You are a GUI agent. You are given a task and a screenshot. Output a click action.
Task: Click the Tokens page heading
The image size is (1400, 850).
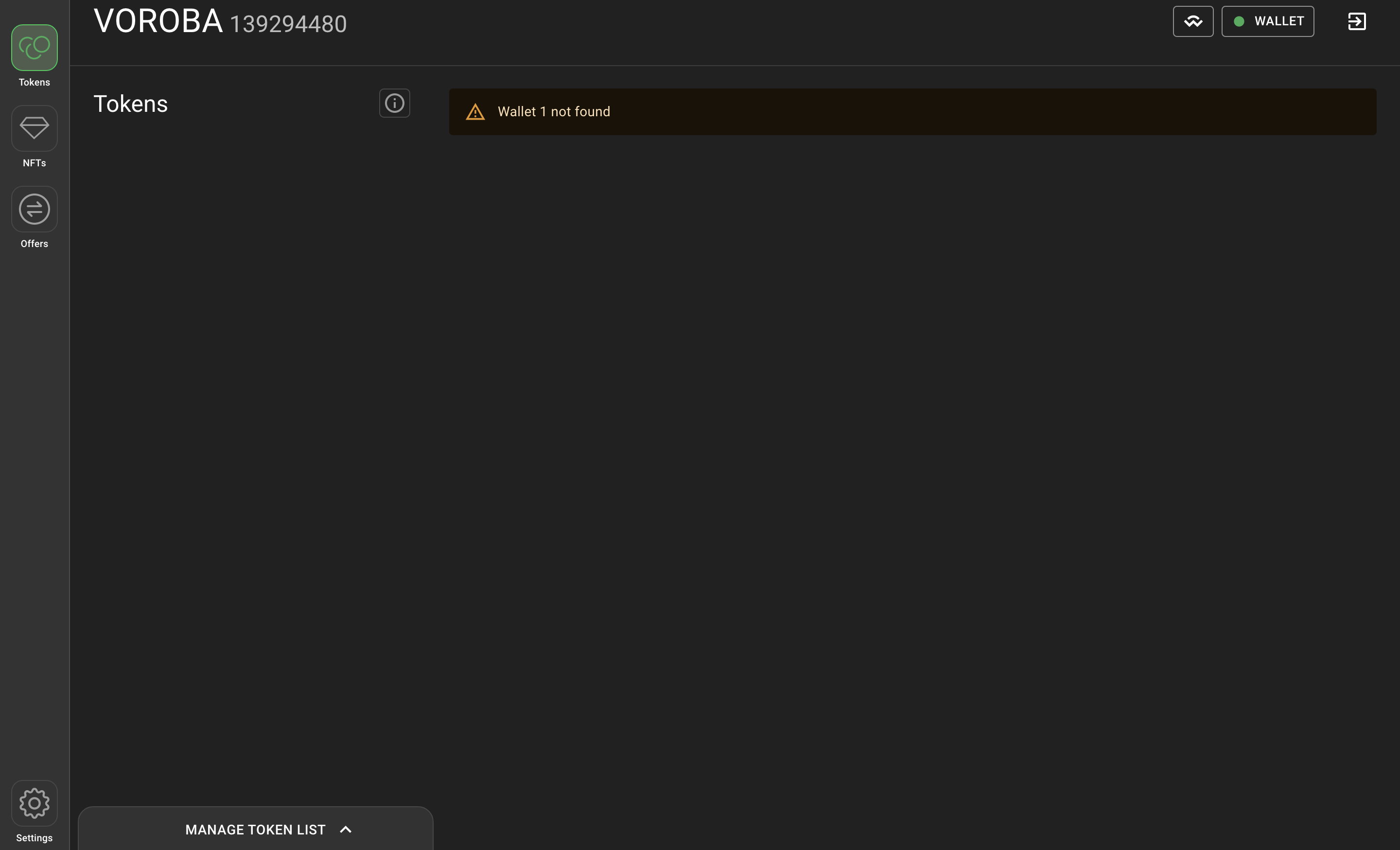(x=131, y=103)
